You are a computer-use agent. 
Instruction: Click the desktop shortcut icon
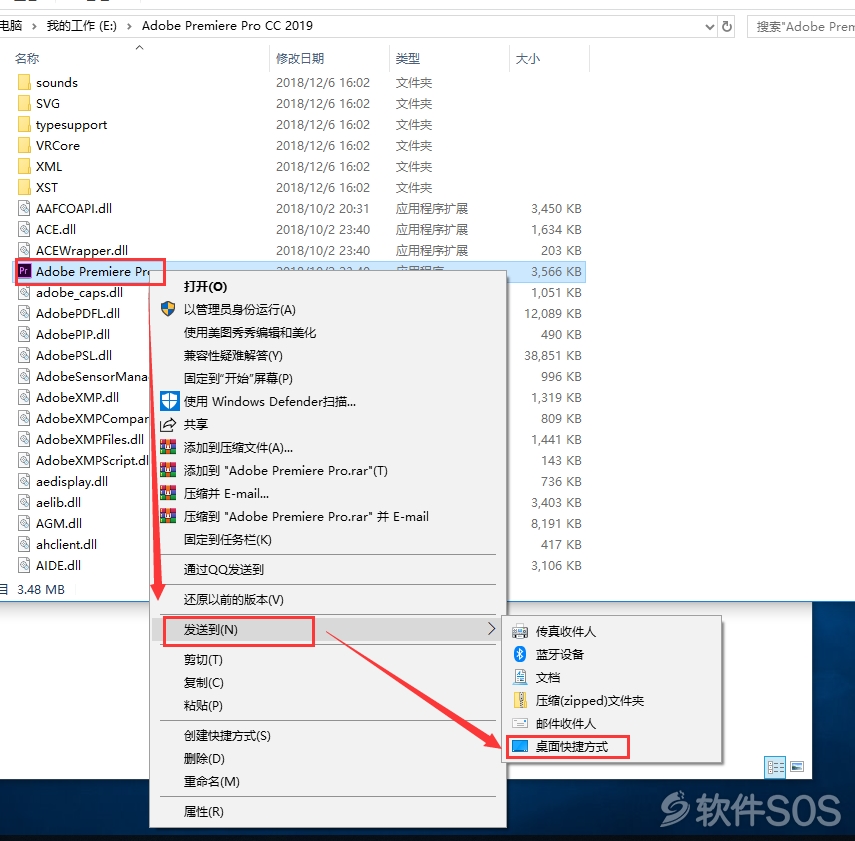(x=520, y=746)
